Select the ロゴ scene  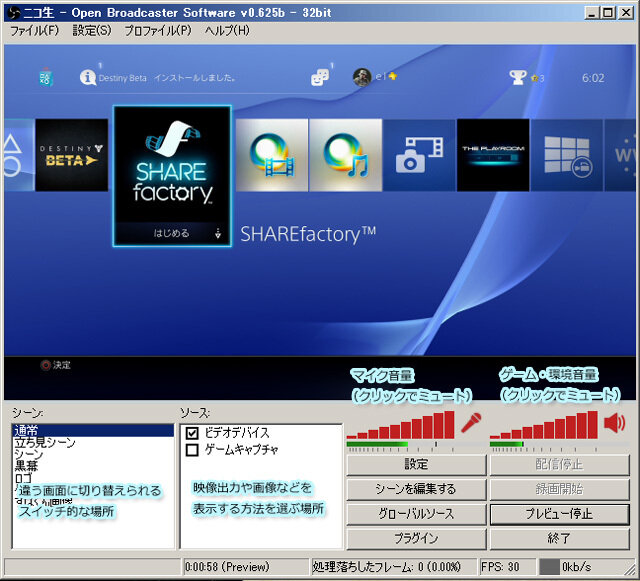93,478
